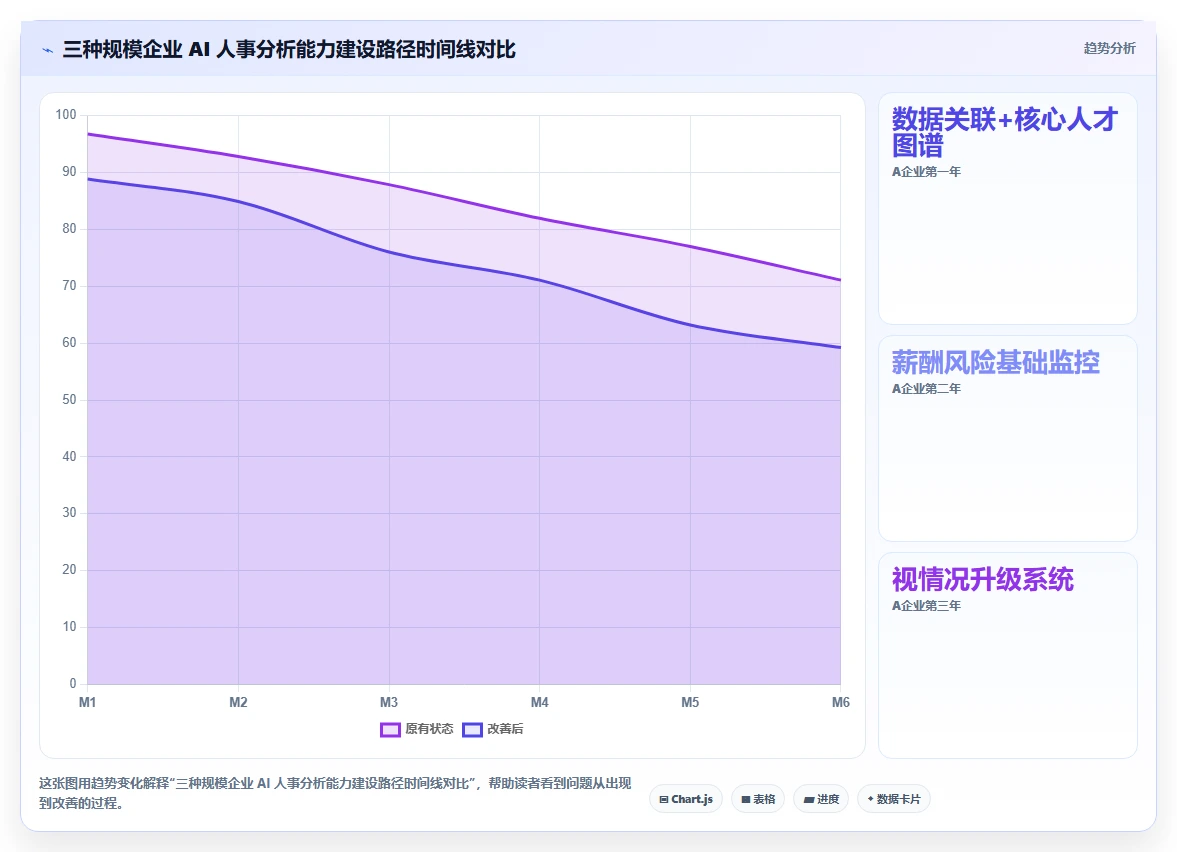Click the M5 x-axis label
The image size is (1177, 852).
click(690, 703)
